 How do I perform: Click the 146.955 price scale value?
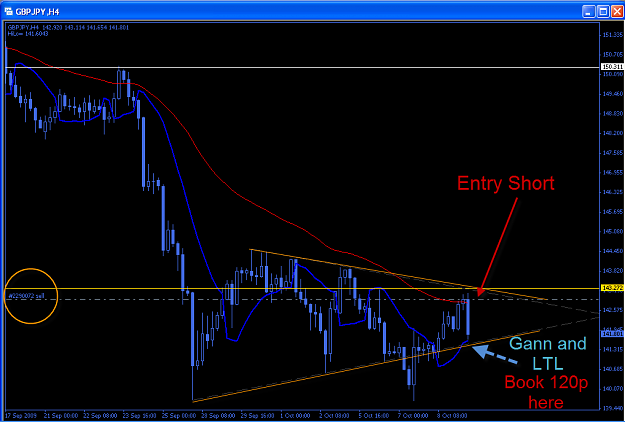[612, 173]
